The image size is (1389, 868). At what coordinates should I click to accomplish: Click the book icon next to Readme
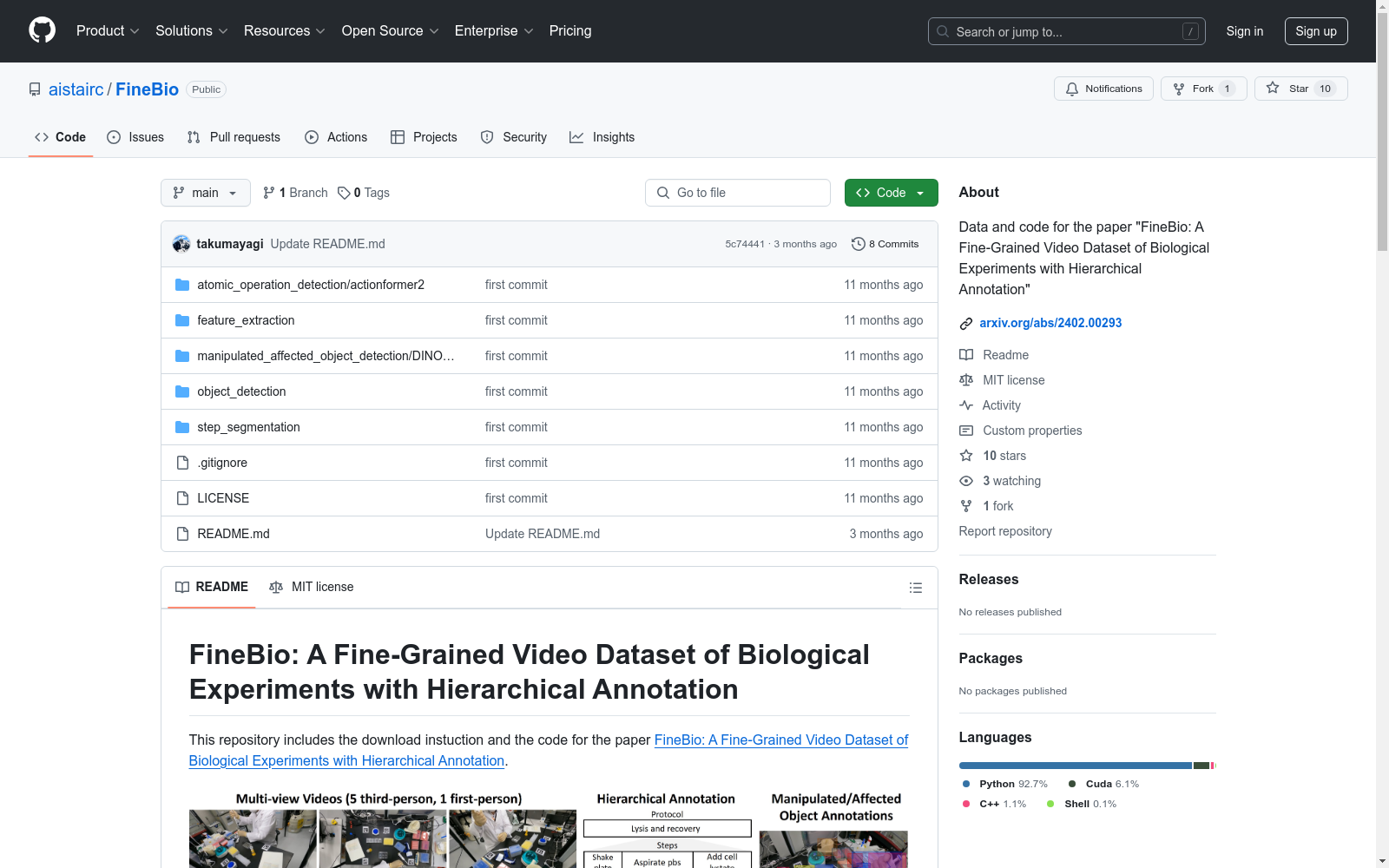tap(966, 355)
